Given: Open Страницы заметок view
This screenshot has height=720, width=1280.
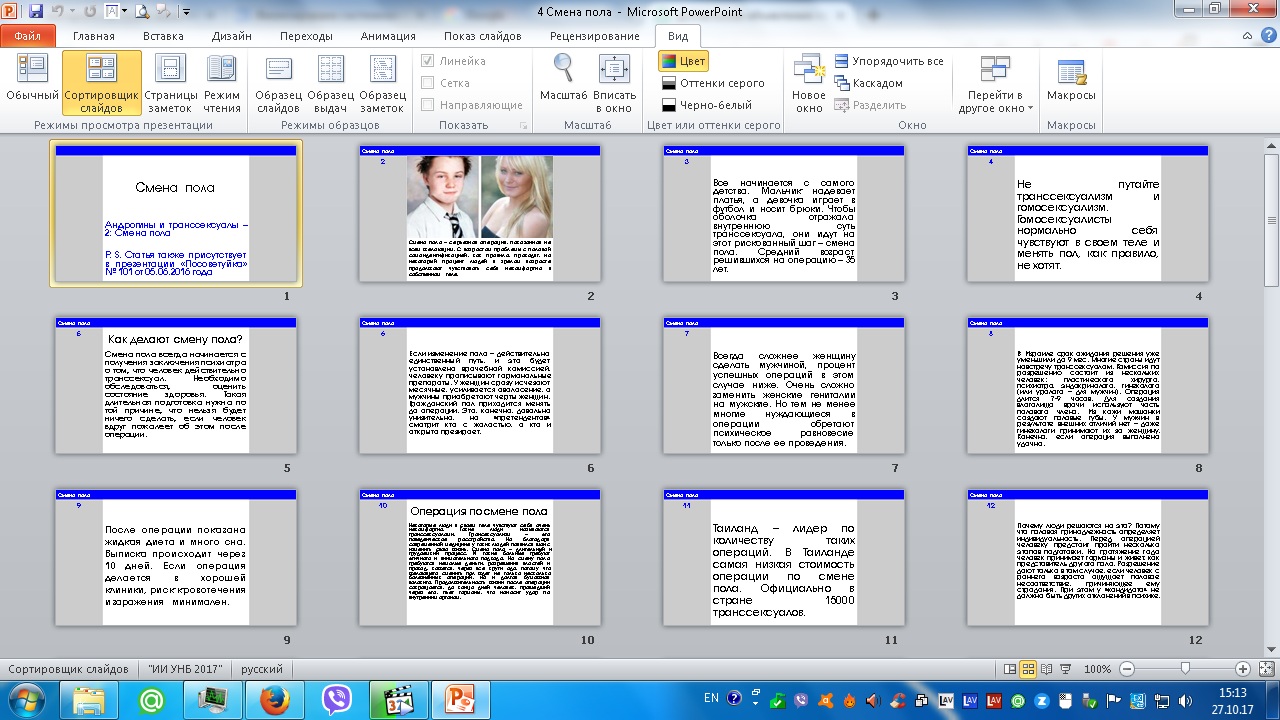Looking at the screenshot, I should pos(170,82).
